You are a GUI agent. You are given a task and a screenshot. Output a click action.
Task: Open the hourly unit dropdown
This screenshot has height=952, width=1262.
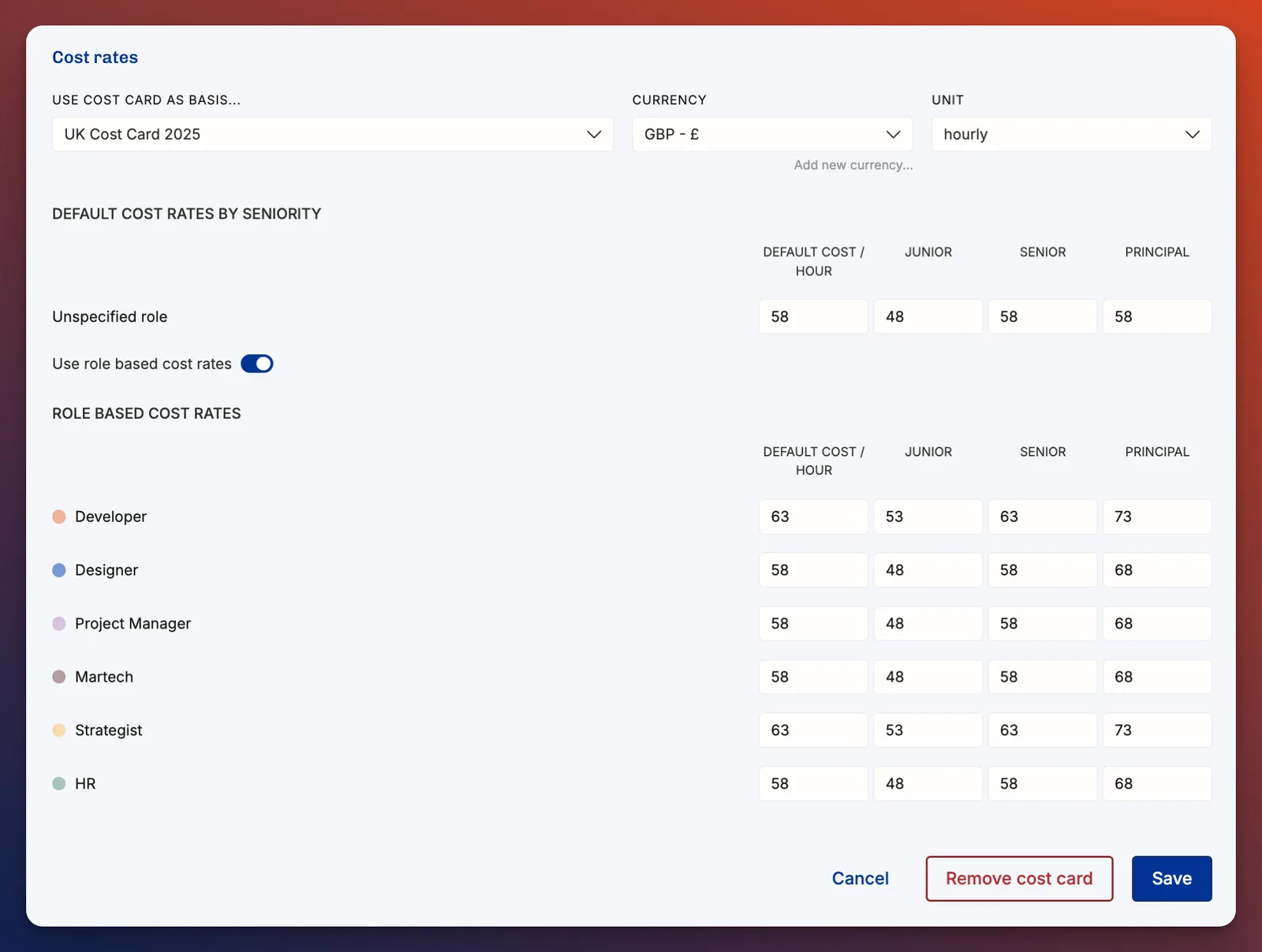pyautogui.click(x=1072, y=134)
